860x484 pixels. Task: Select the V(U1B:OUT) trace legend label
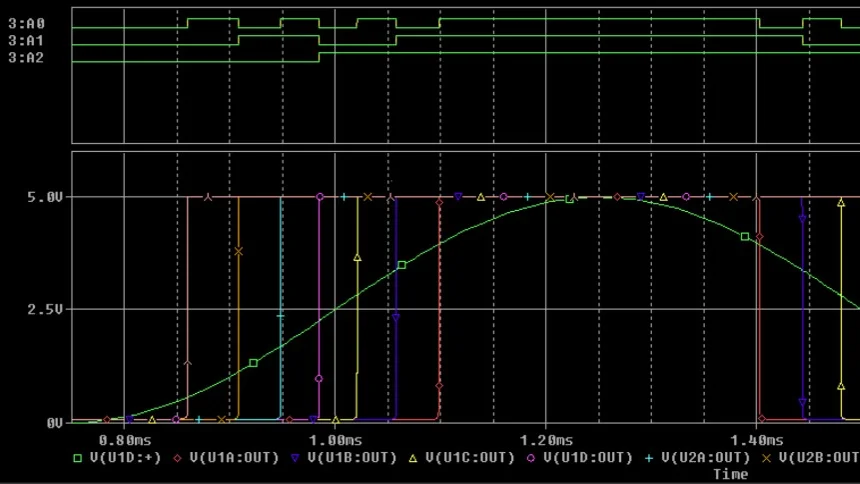coord(352,458)
